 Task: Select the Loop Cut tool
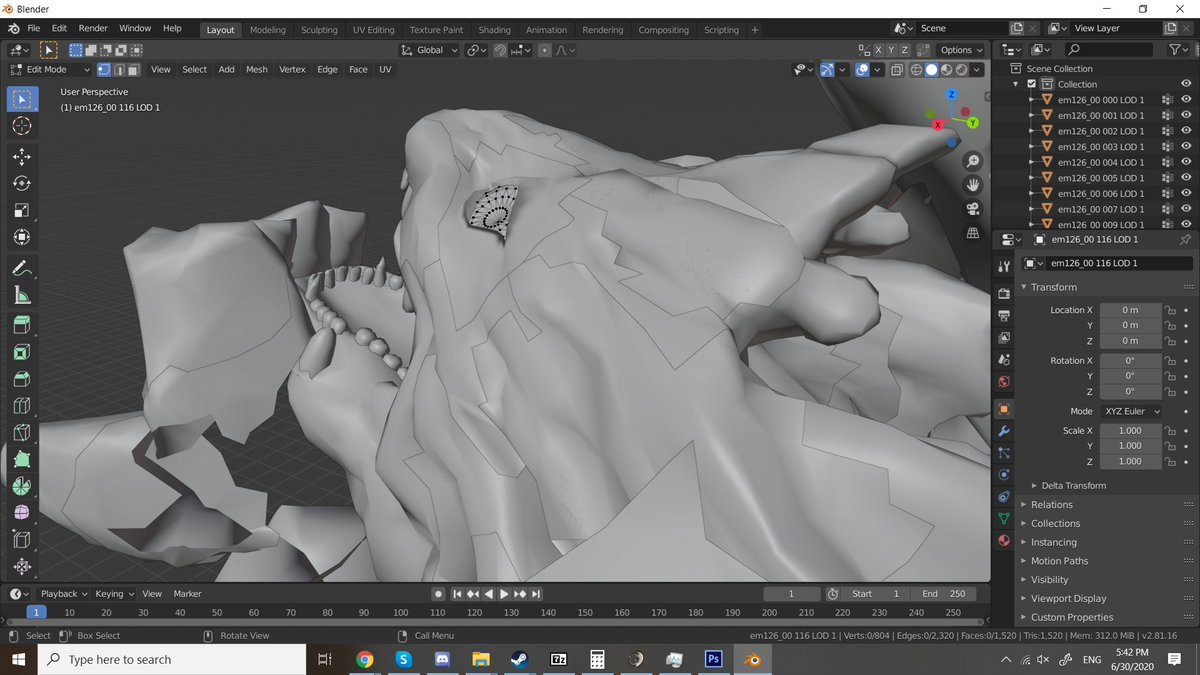pyautogui.click(x=22, y=406)
